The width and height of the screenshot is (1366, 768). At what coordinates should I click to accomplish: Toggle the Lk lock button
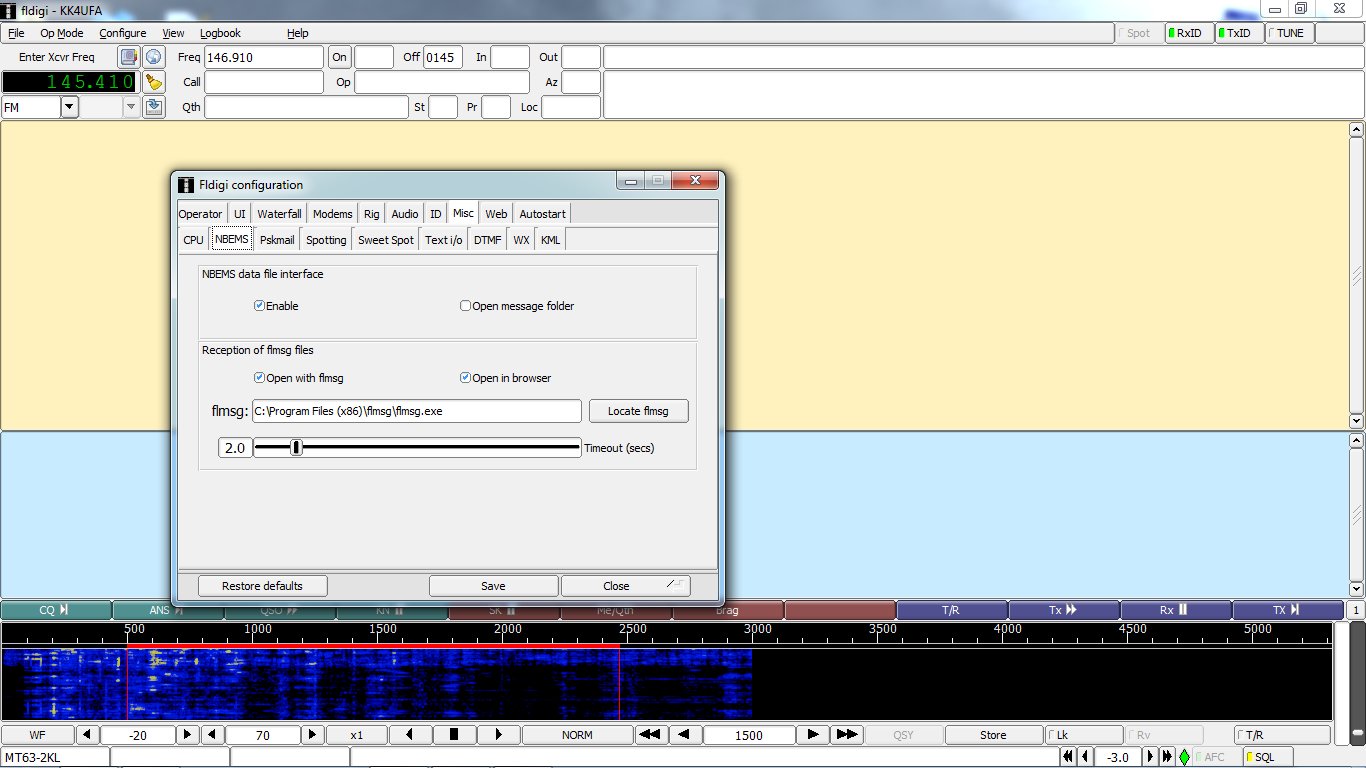(x=1085, y=734)
